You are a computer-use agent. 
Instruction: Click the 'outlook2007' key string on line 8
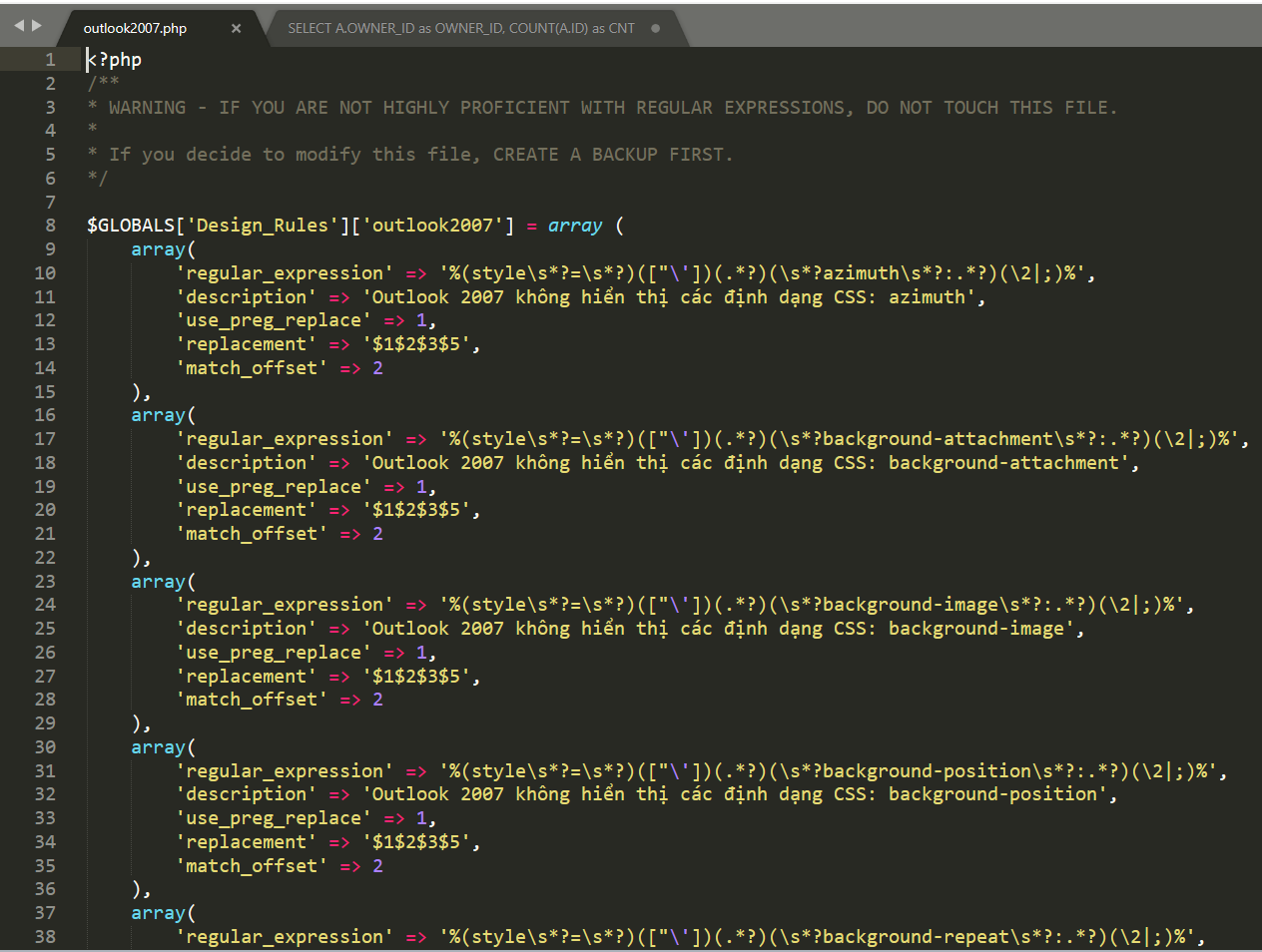(x=432, y=226)
